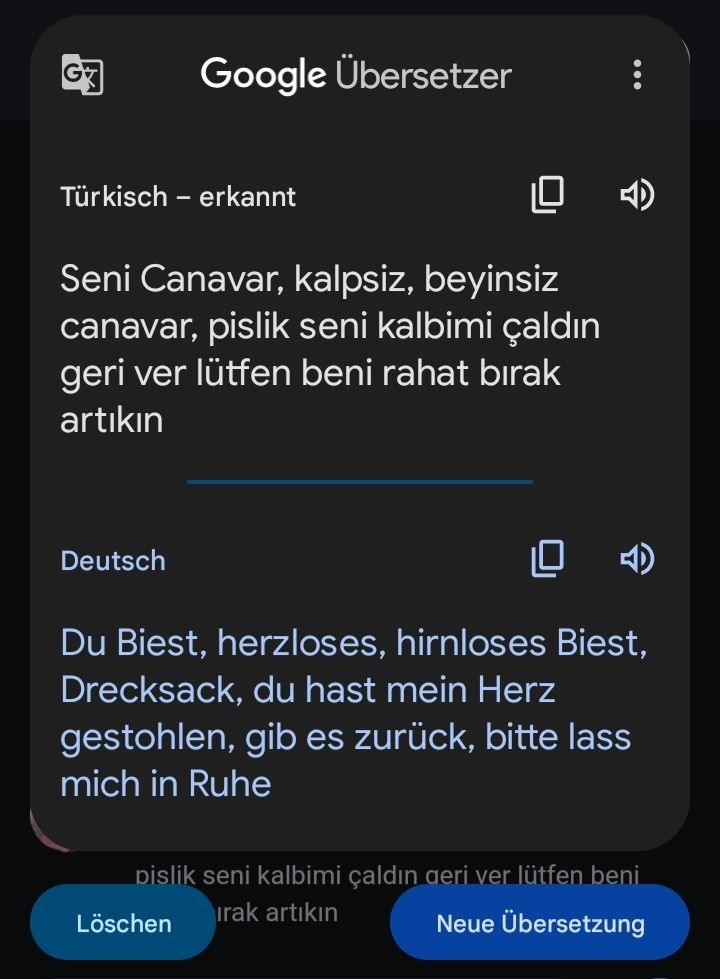Open the three-dot overflow menu

637,75
